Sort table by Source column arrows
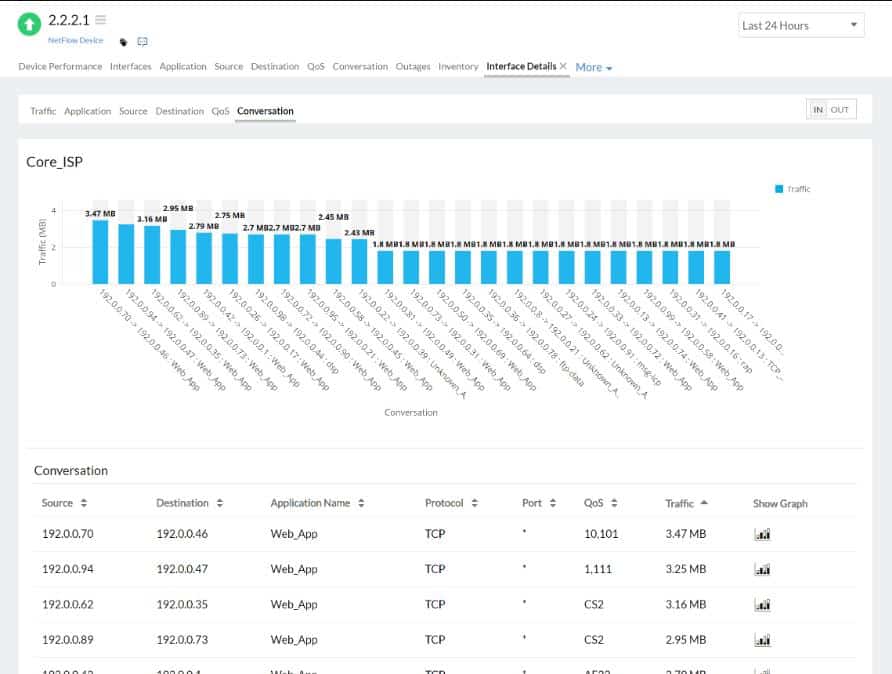The image size is (892, 674). [x=84, y=503]
